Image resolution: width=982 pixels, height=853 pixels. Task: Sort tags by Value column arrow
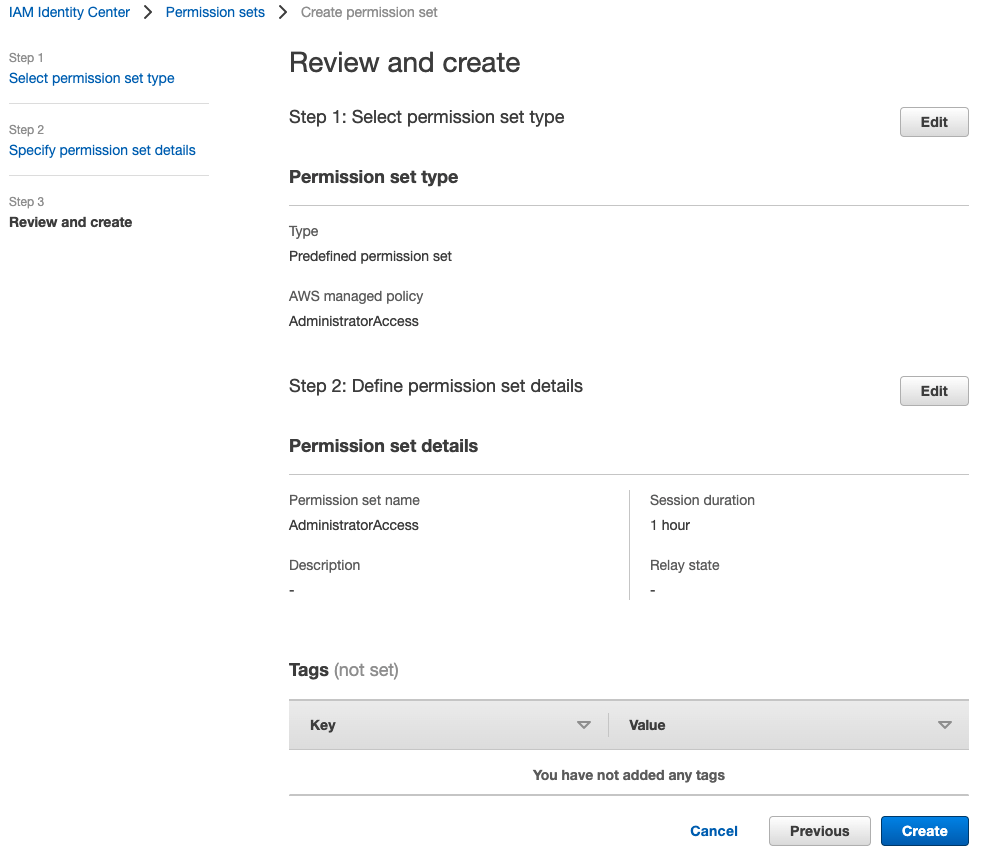click(x=944, y=725)
